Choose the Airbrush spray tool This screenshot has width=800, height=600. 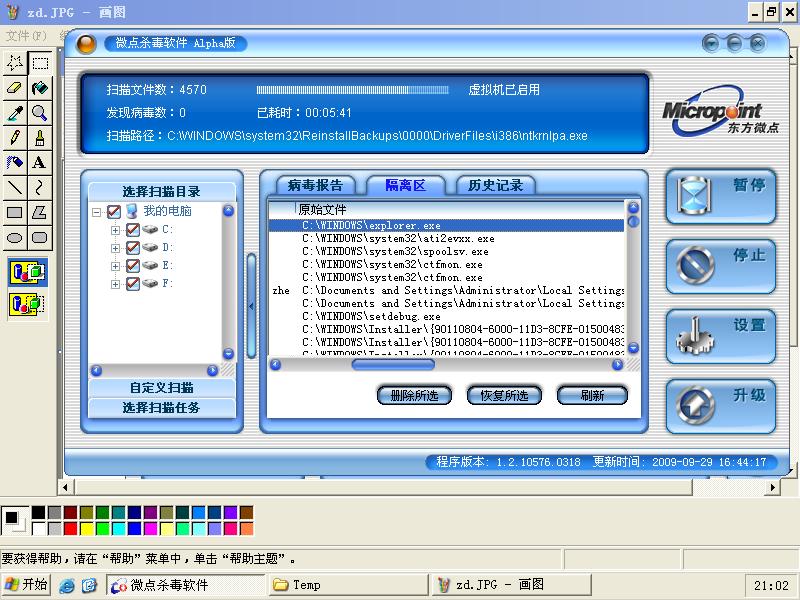point(15,163)
